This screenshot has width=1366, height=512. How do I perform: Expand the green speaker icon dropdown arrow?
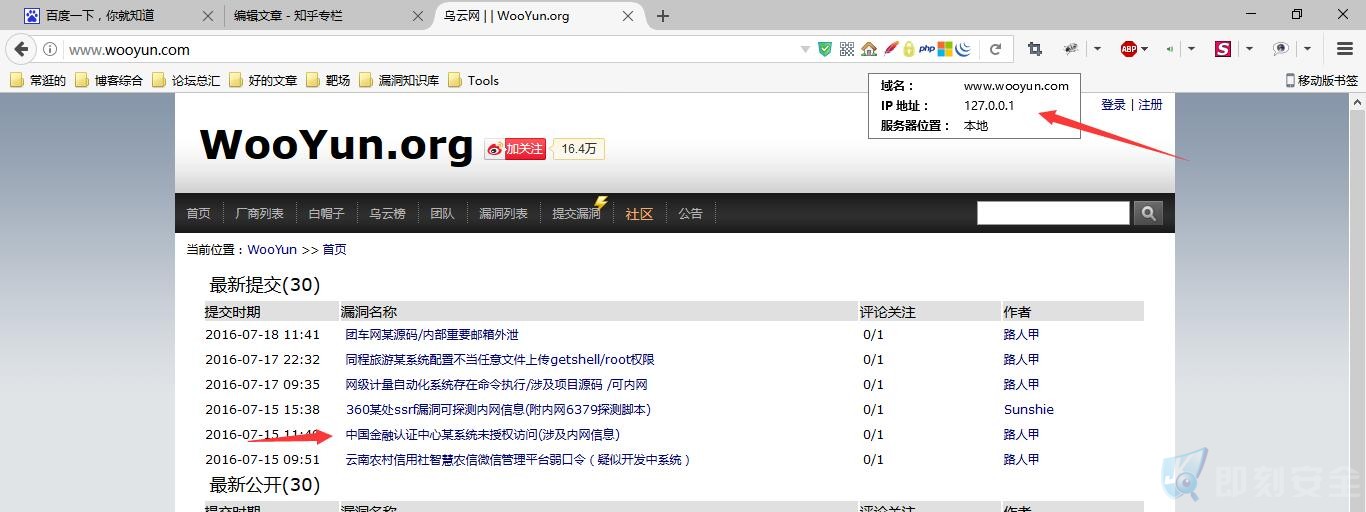1191,49
